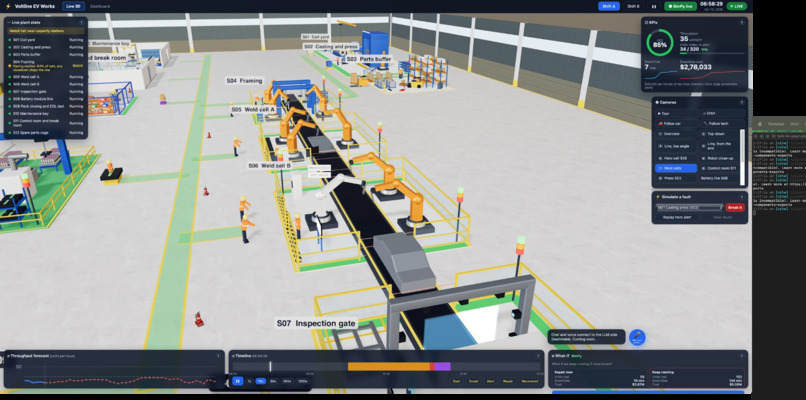
Task: Pause the simulation in the top bar
Action: pyautogui.click(x=654, y=6)
